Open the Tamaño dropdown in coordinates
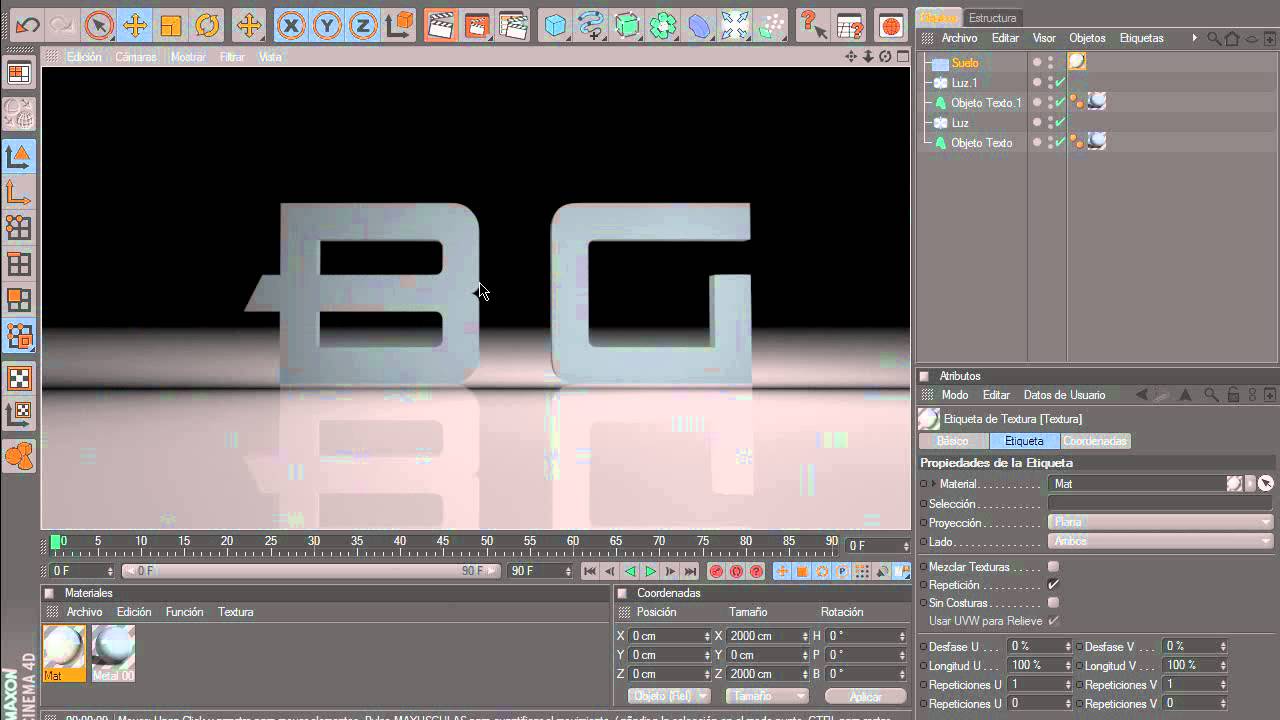This screenshot has width=1280, height=720. pos(766,696)
